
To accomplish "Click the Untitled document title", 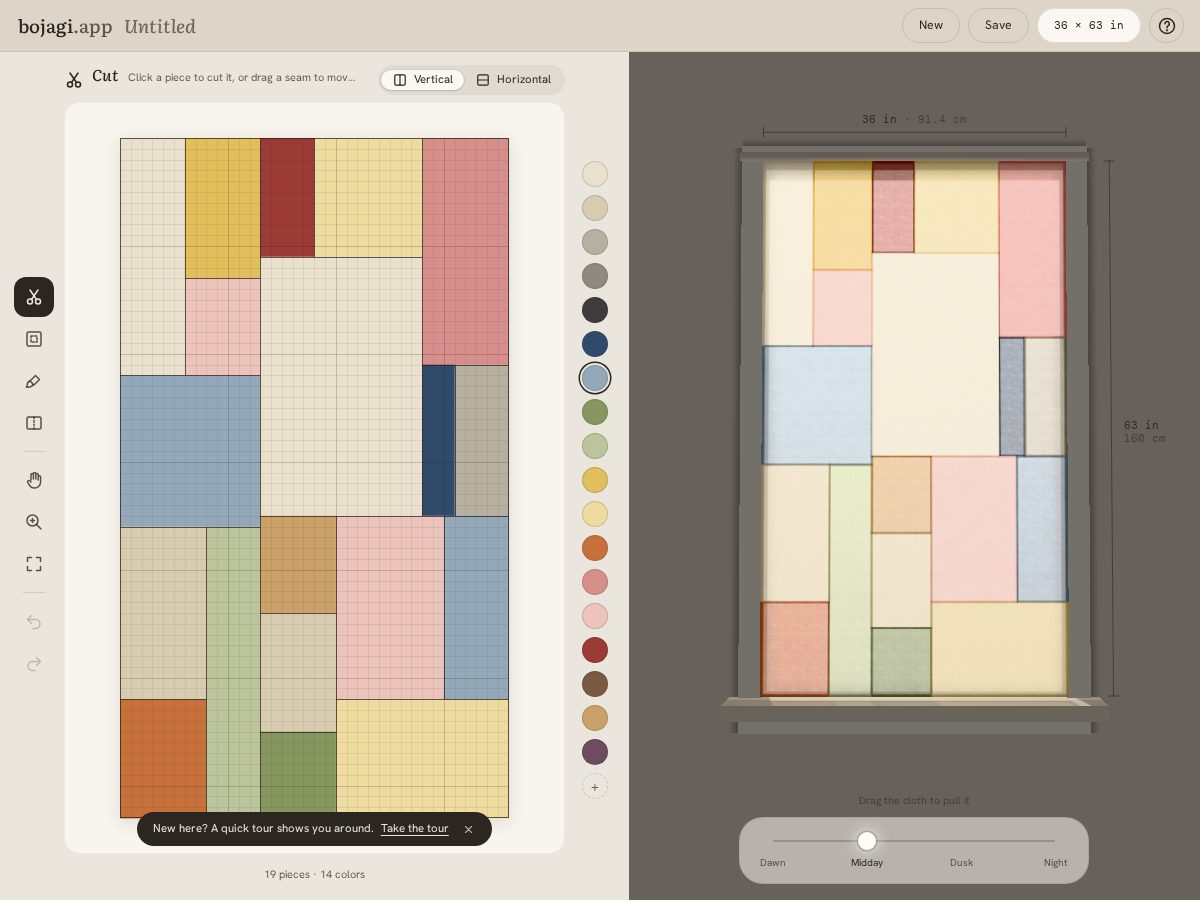I will pos(160,27).
